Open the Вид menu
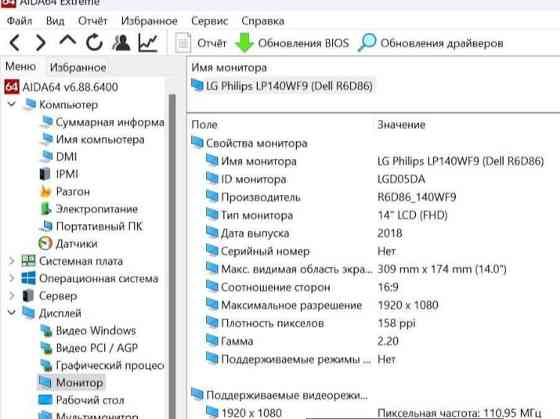This screenshot has height=419, width=560. [55, 21]
